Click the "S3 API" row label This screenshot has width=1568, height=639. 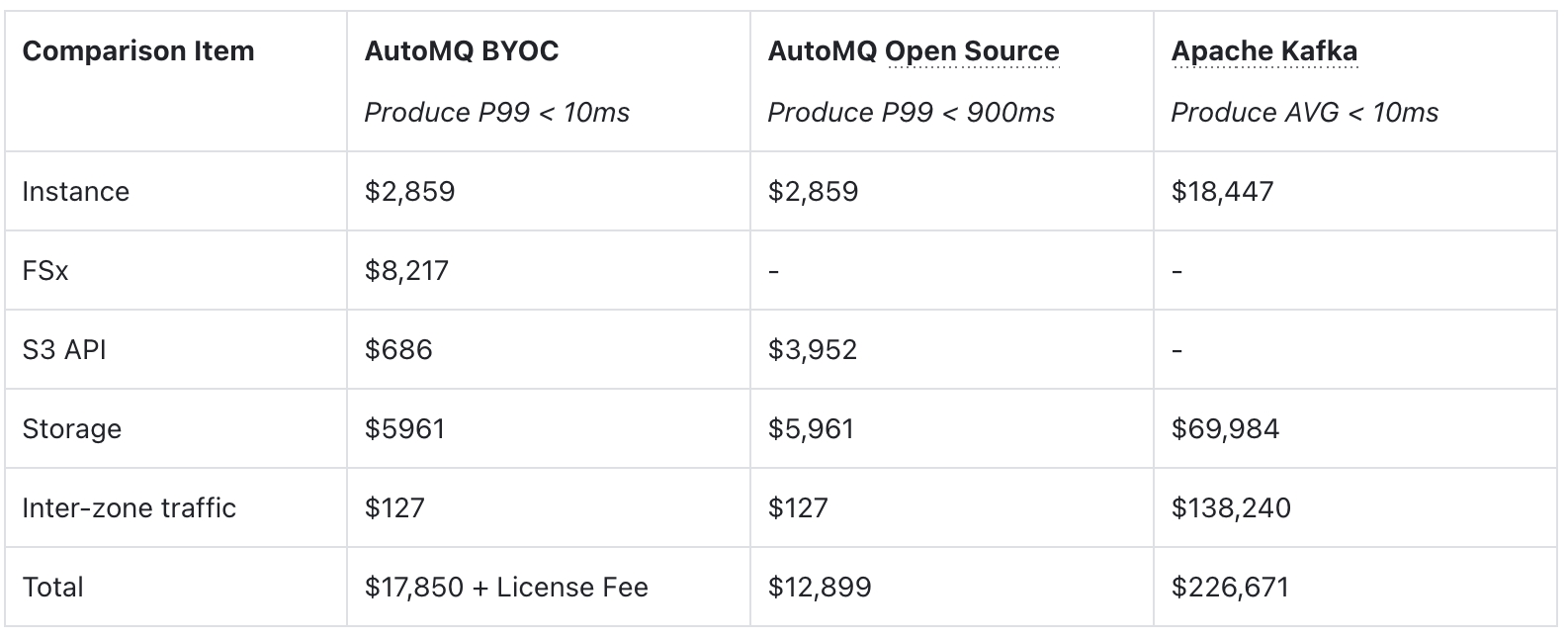pyautogui.click(x=64, y=350)
